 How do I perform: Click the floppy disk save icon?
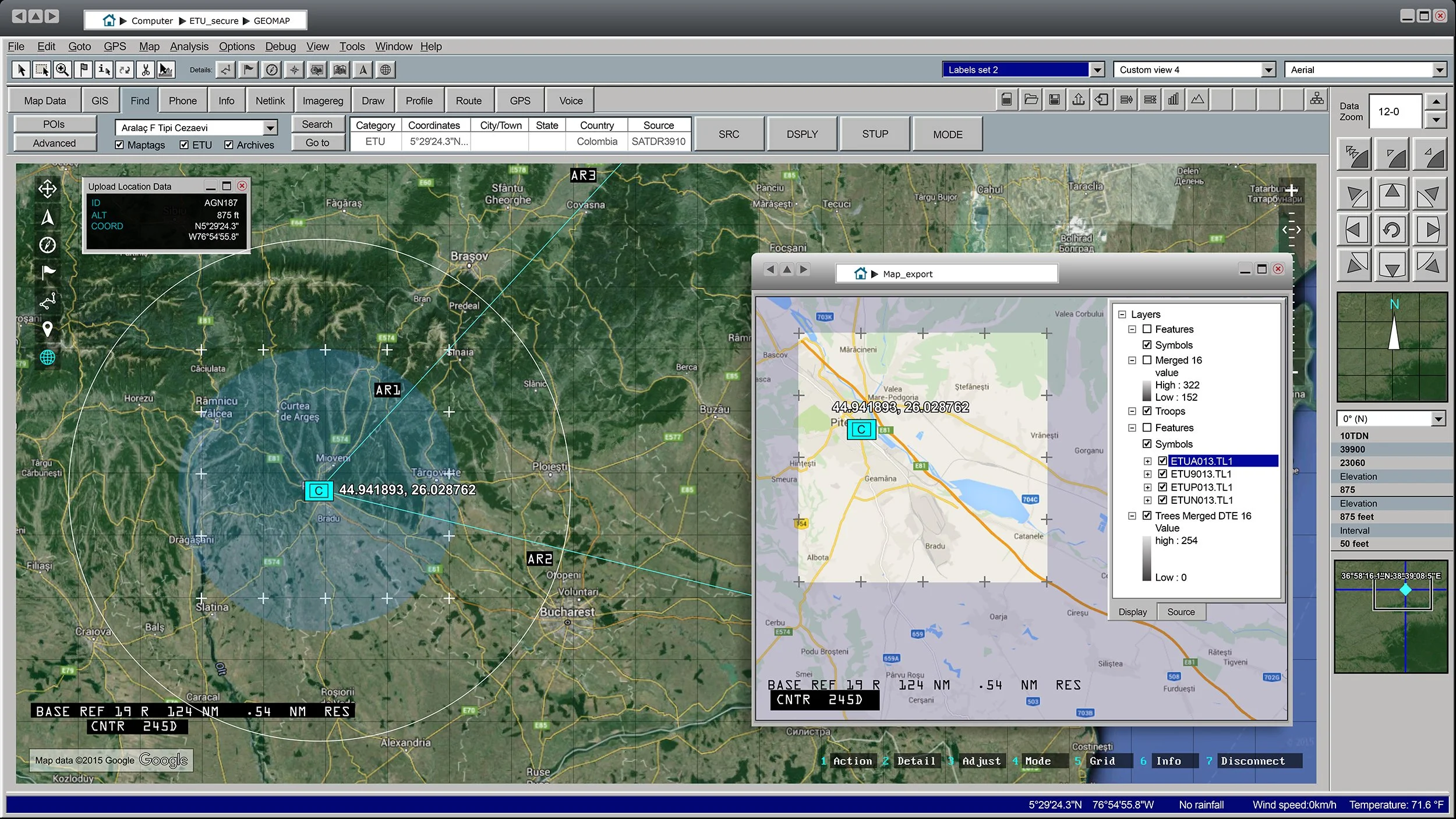1054,100
